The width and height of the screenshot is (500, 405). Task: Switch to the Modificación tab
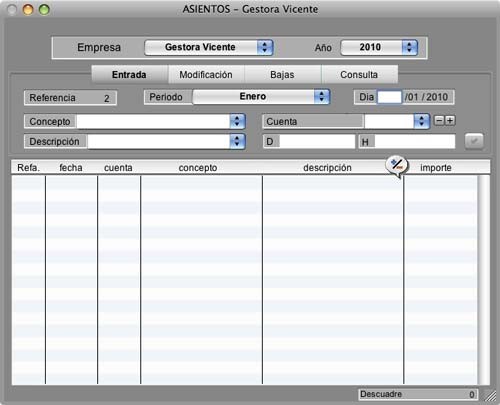(x=206, y=75)
